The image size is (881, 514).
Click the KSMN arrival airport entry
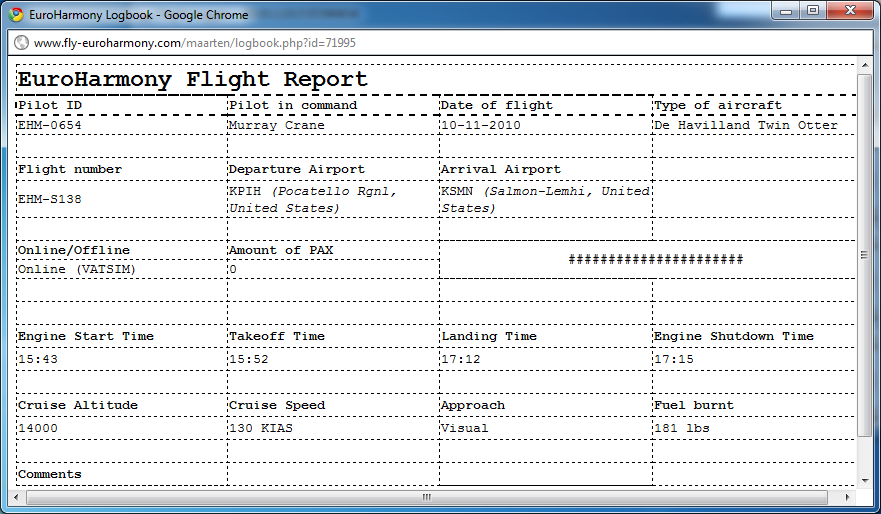(x=544, y=199)
